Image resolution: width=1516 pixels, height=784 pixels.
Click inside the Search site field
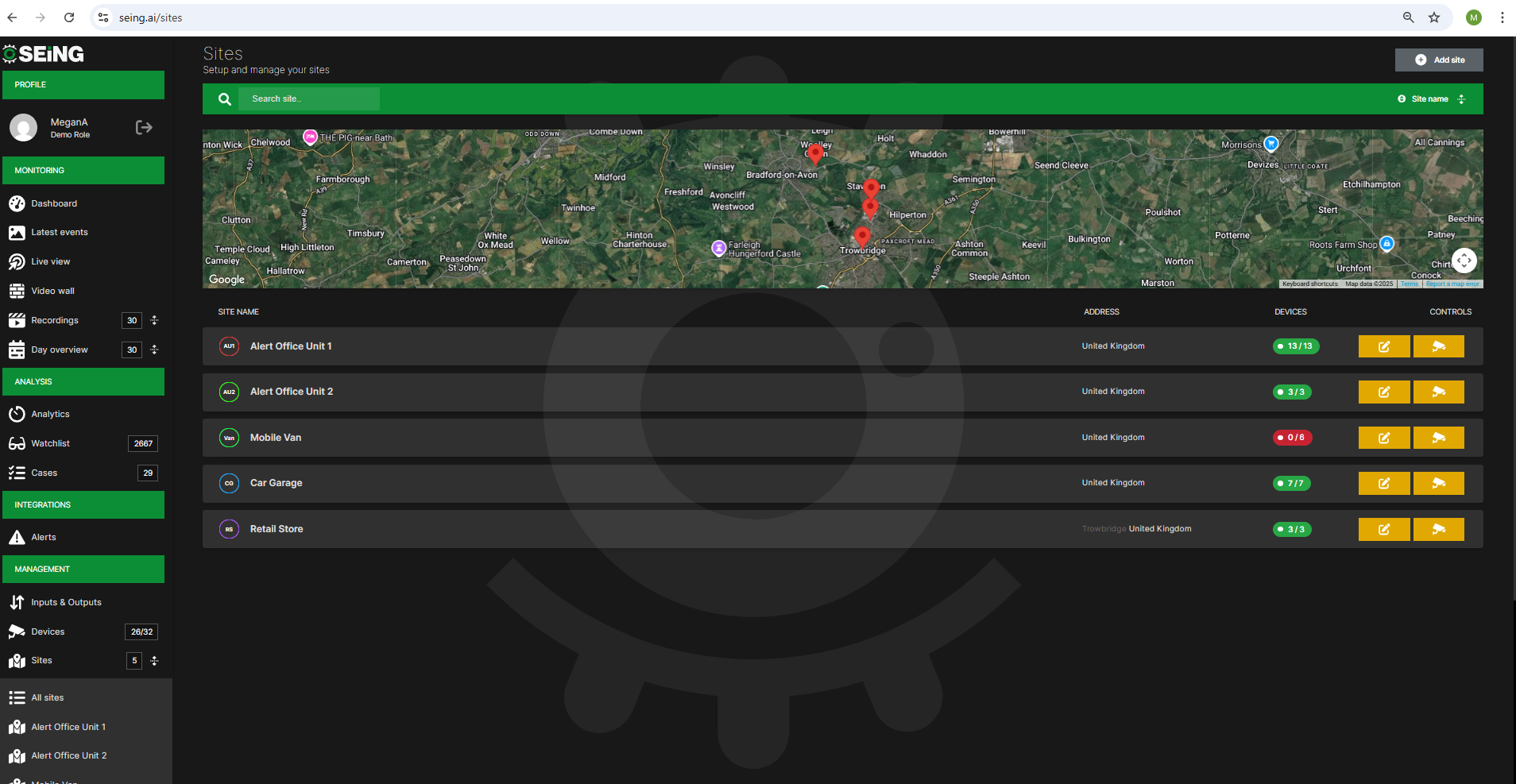309,98
